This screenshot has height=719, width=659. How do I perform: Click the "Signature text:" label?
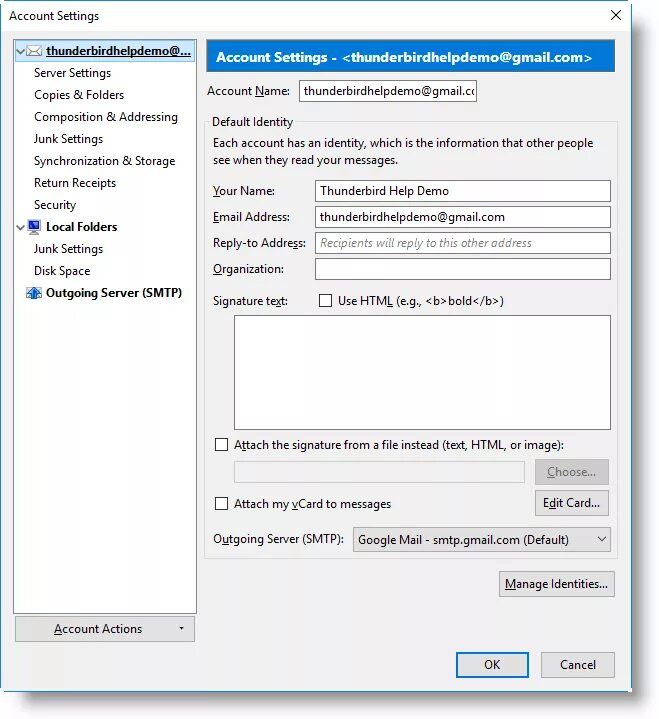pos(250,301)
